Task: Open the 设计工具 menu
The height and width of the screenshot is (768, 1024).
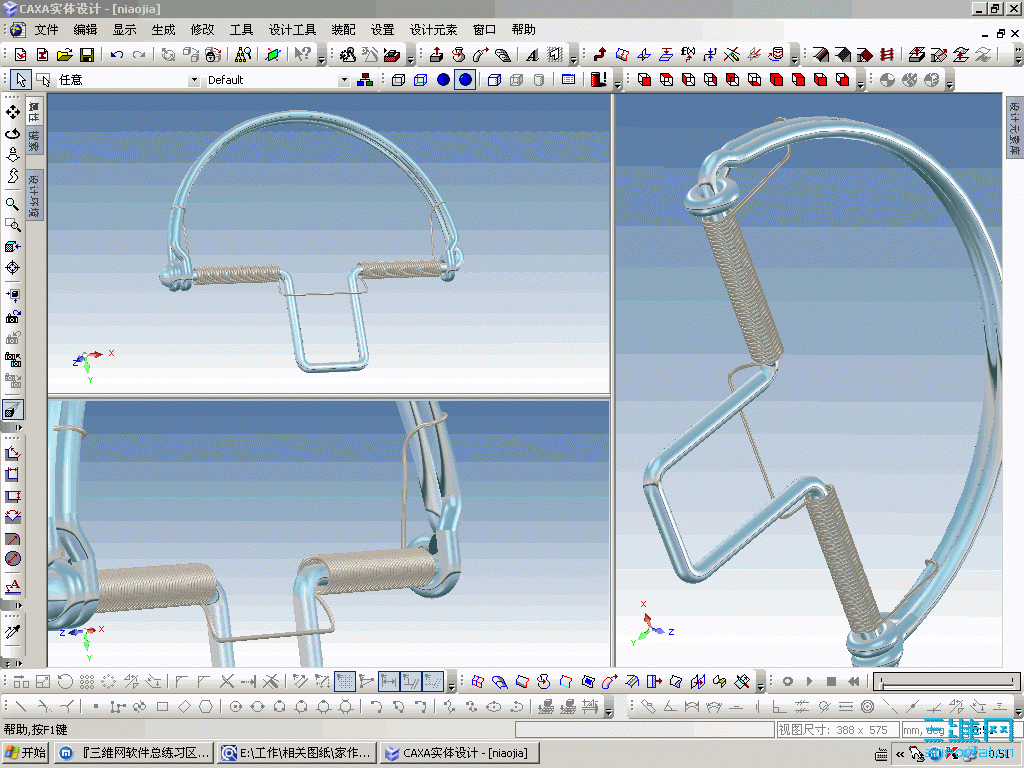Action: (x=293, y=30)
